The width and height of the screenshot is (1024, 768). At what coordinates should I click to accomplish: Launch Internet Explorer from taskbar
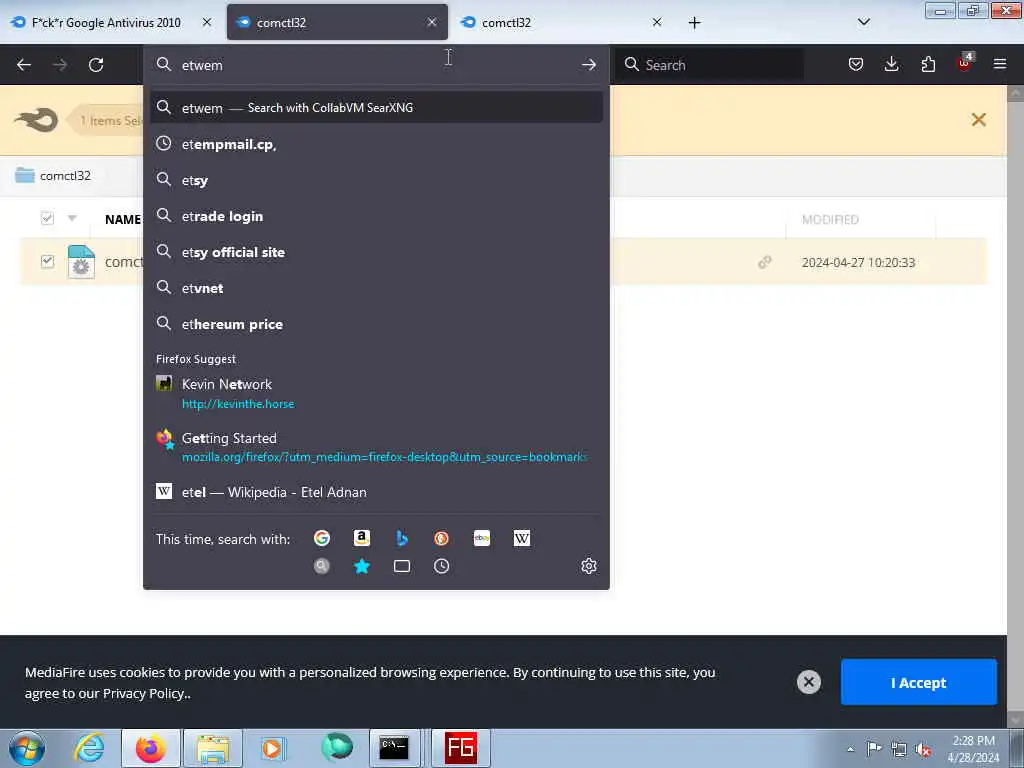[x=88, y=748]
